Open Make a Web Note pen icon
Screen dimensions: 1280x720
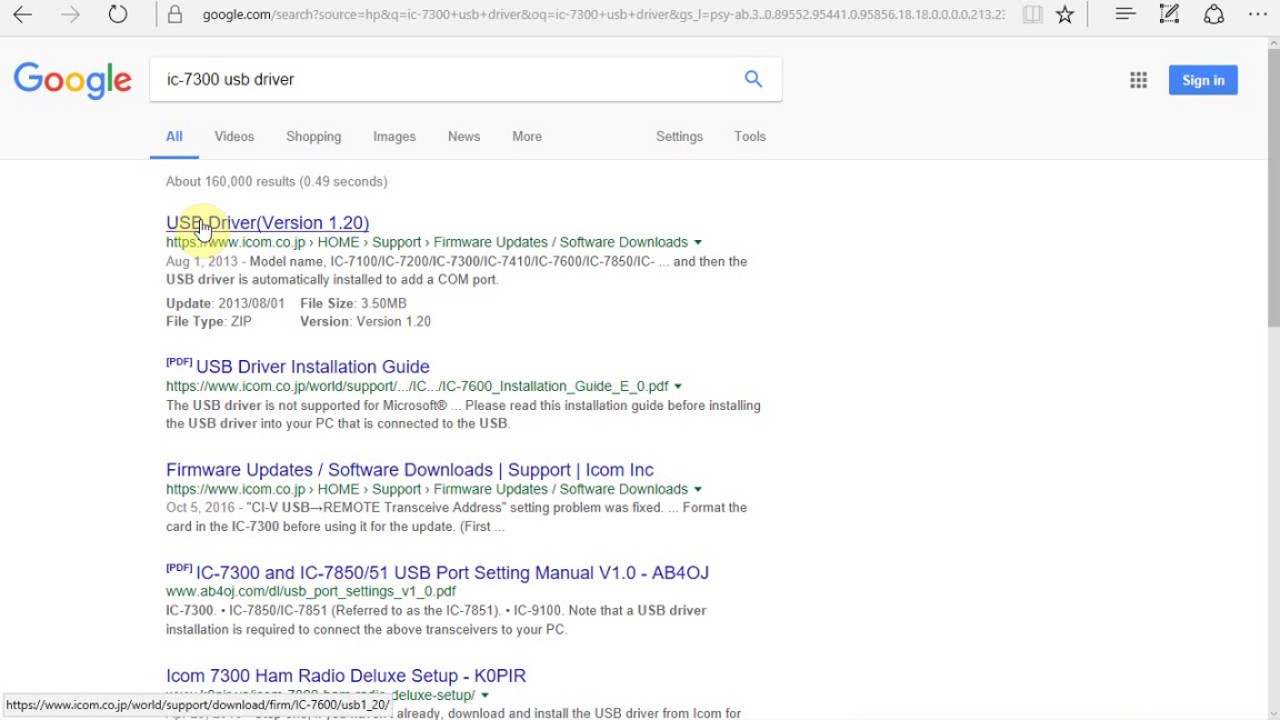tap(1169, 15)
